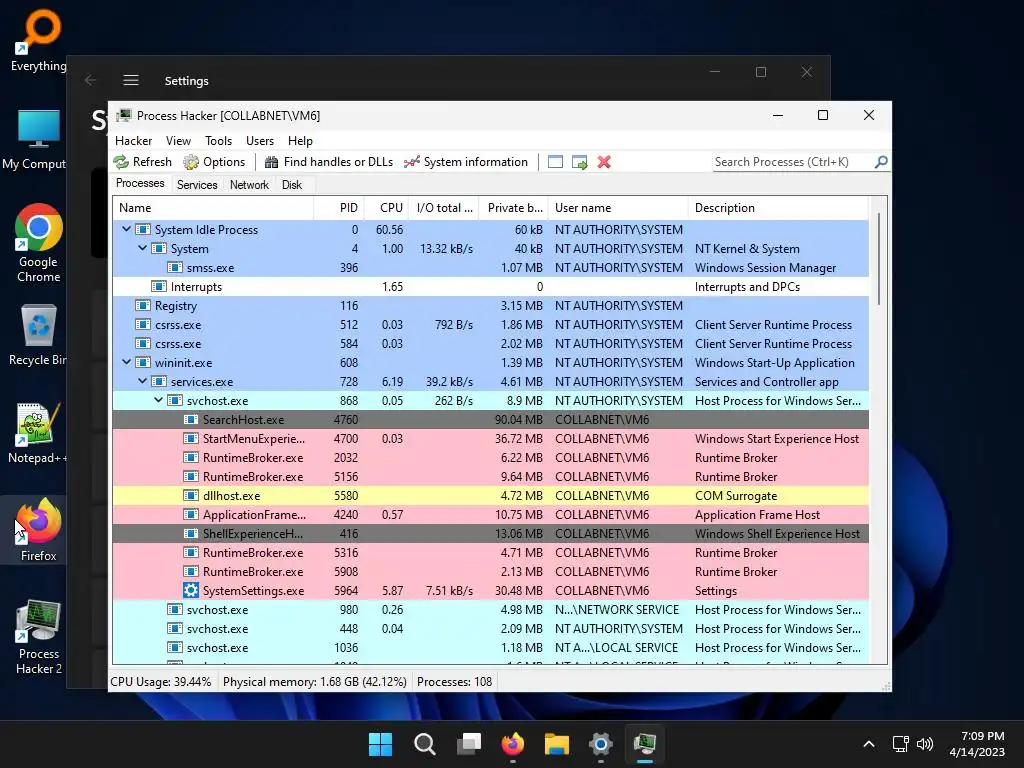Select the Processes tab
Screen dimensions: 1024x768
click(x=140, y=184)
